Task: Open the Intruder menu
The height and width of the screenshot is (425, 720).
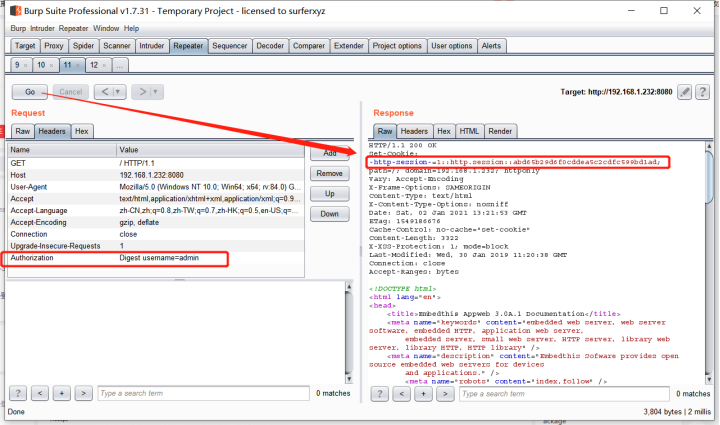Action: [42, 28]
